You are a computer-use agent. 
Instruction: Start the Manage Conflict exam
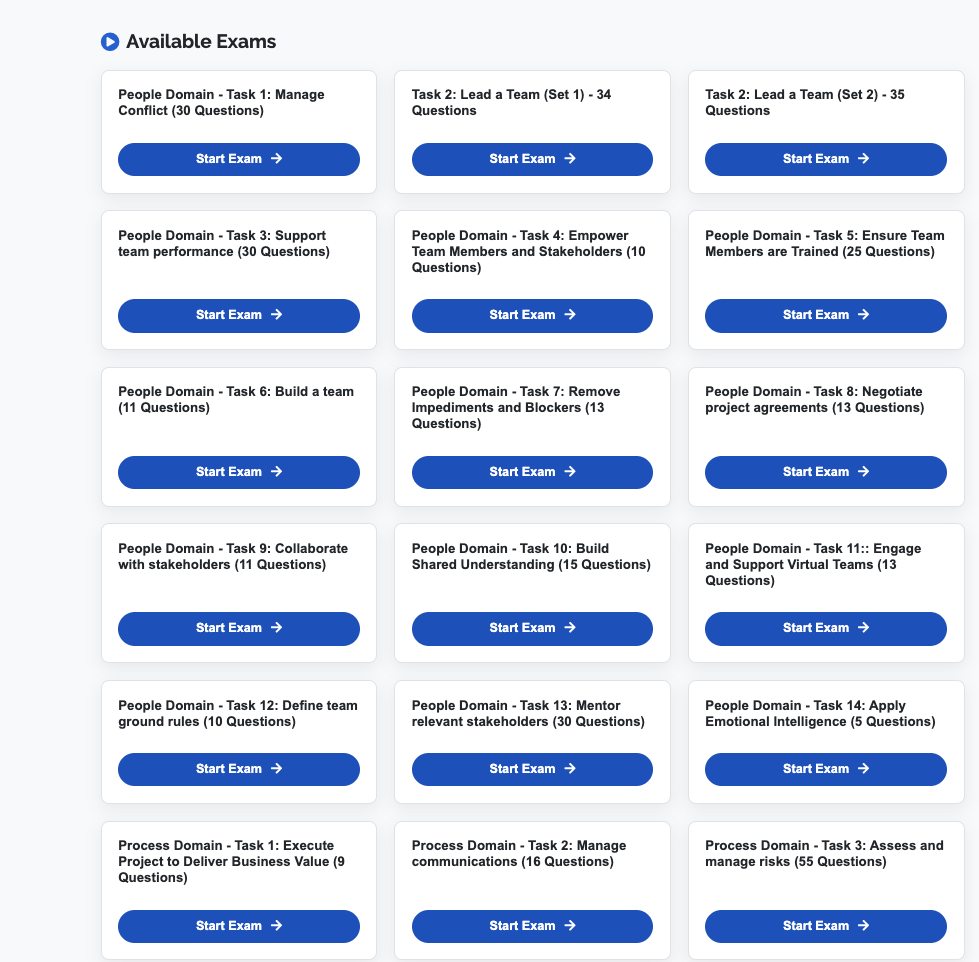coord(238,159)
